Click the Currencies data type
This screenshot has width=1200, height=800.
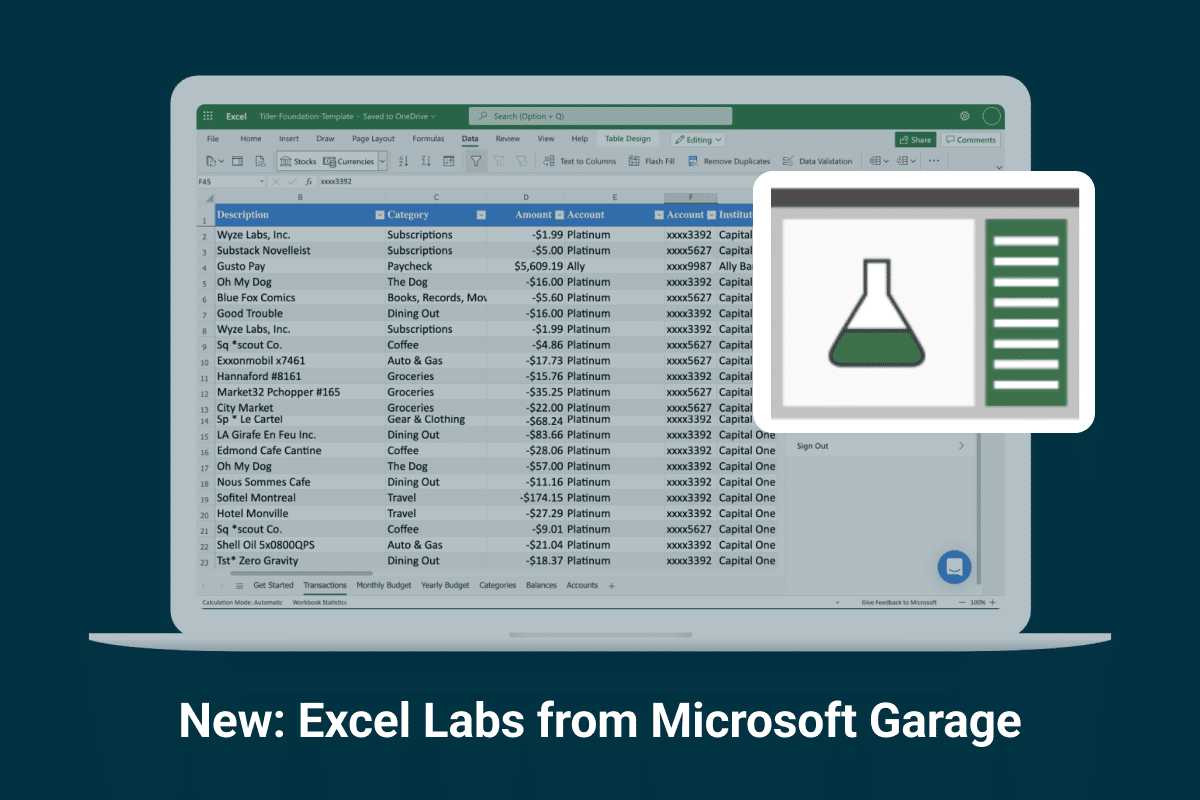click(349, 161)
